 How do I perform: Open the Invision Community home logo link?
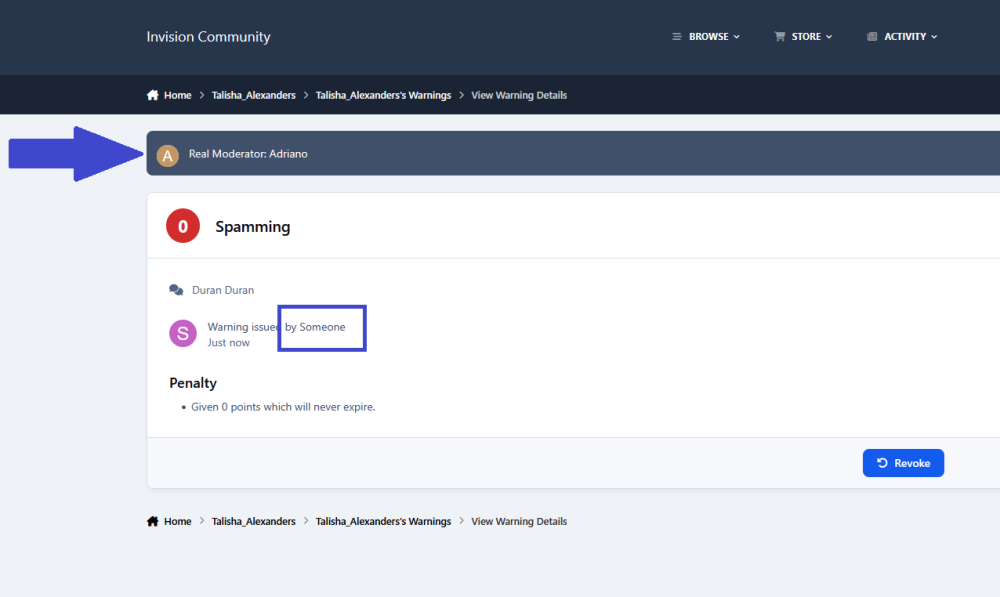point(209,37)
